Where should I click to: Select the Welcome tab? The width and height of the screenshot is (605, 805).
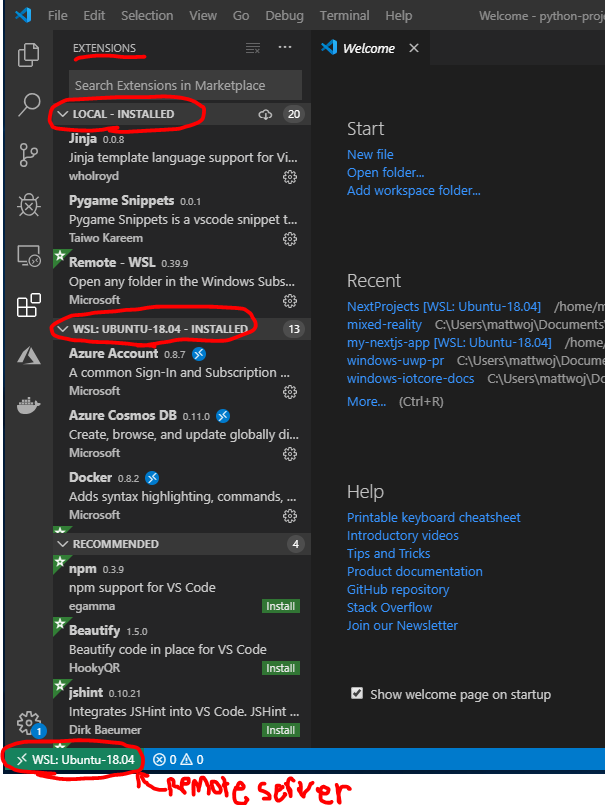(370, 47)
